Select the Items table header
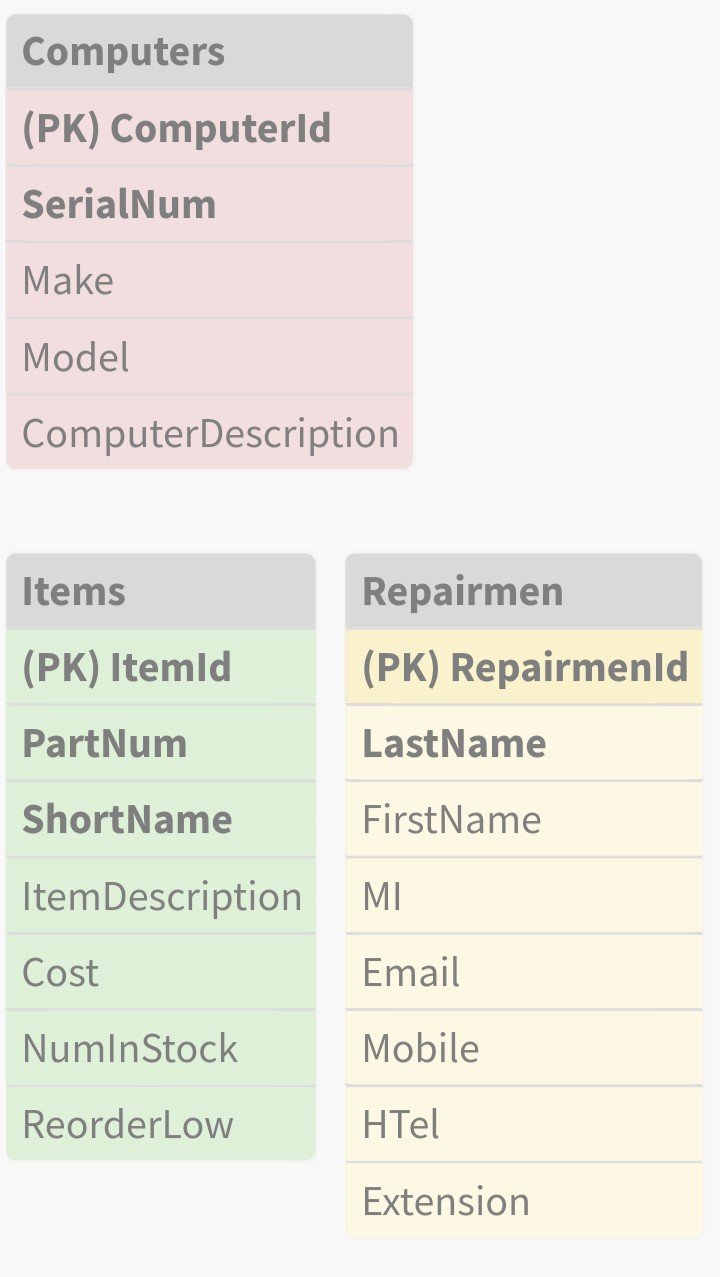 click(161, 591)
